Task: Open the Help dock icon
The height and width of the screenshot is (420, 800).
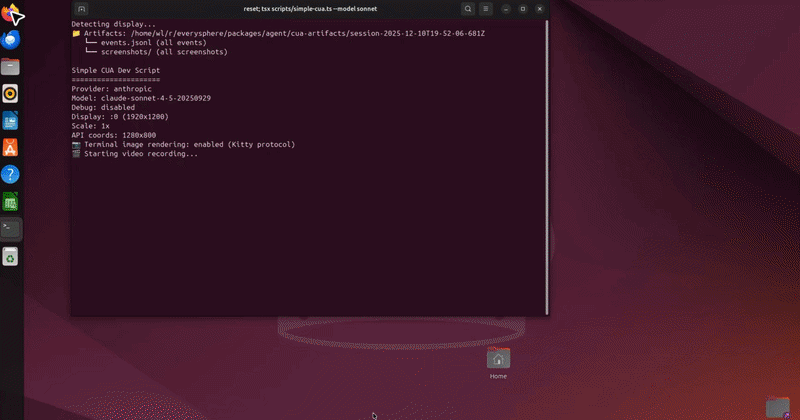Action: (x=10, y=175)
